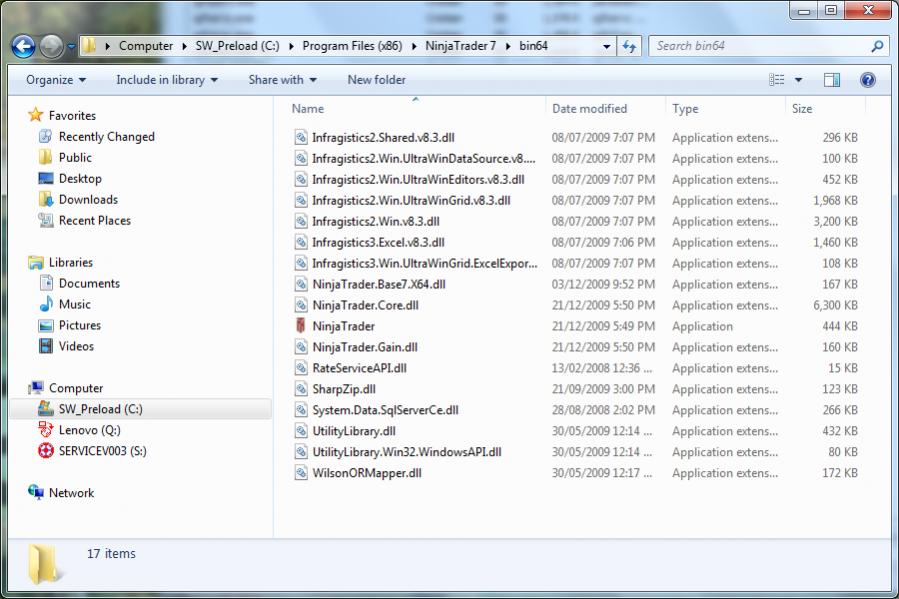Select the Infragistics2.Win.UltraWinGrid.v8.3.dll file icon
This screenshot has width=899, height=599.
[300, 200]
